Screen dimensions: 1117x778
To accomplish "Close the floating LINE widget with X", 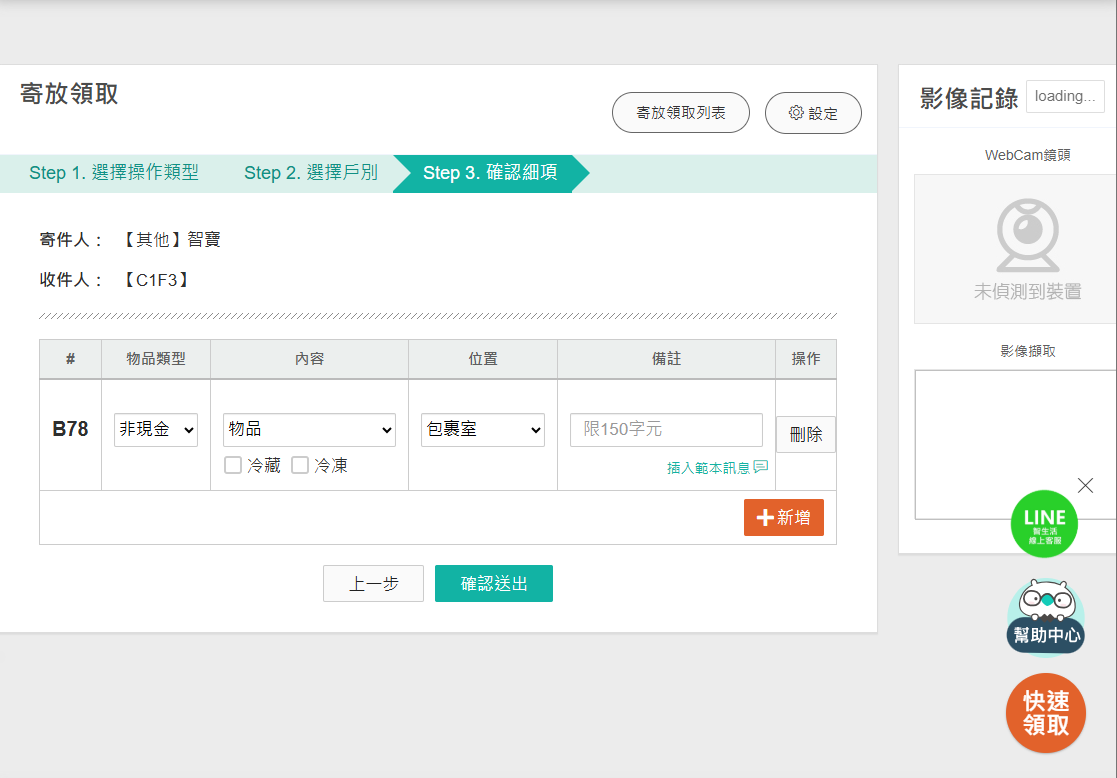I will click(1085, 485).
